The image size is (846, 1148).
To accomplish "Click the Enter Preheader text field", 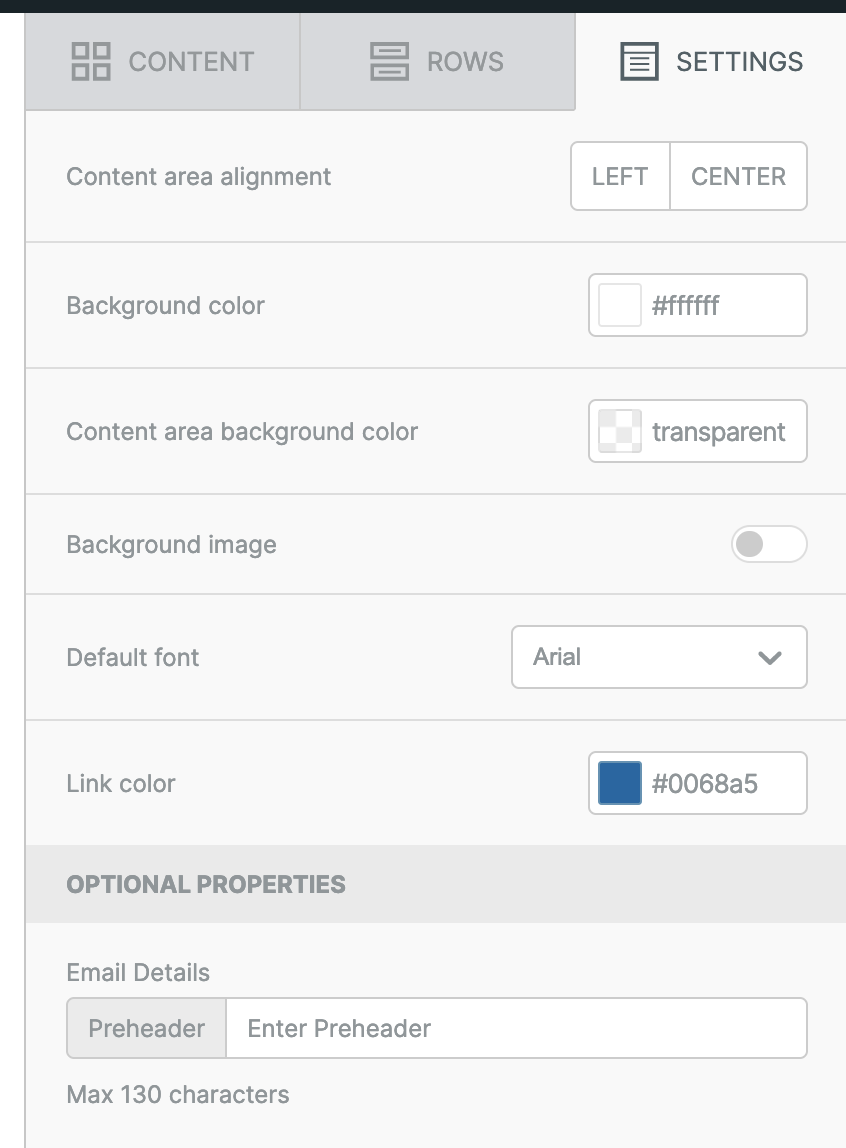I will click(517, 1028).
